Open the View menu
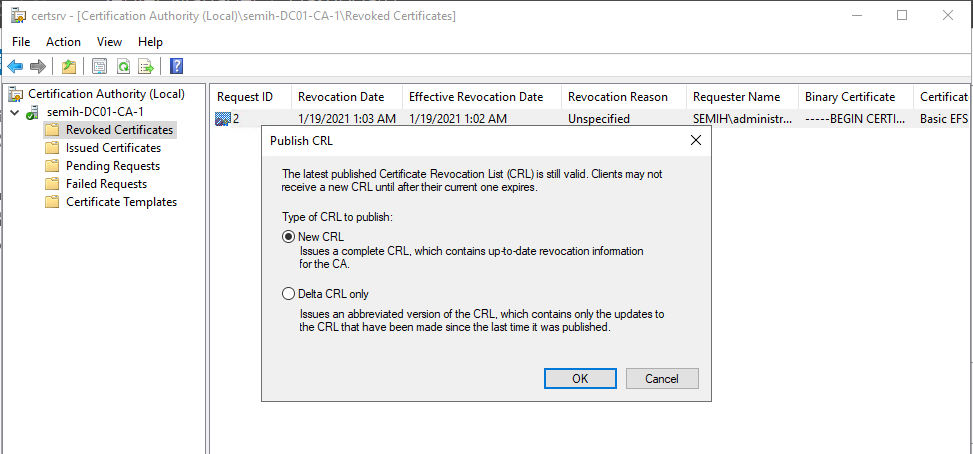The width and height of the screenshot is (973, 454). [109, 42]
